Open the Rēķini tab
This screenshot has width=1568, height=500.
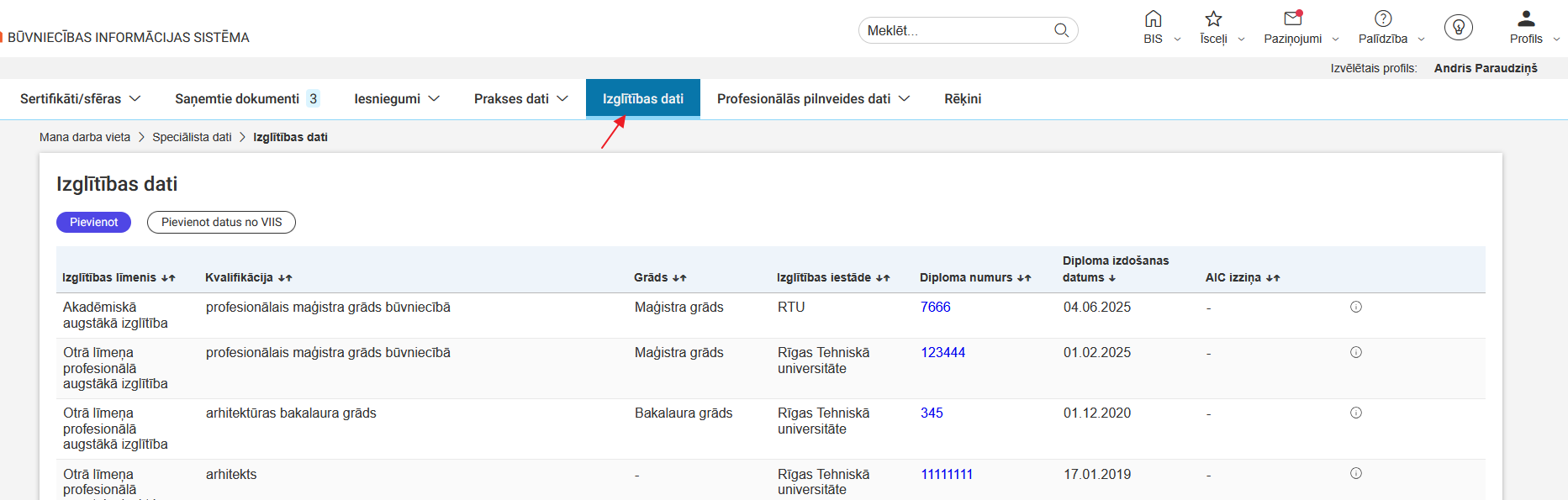(x=963, y=99)
